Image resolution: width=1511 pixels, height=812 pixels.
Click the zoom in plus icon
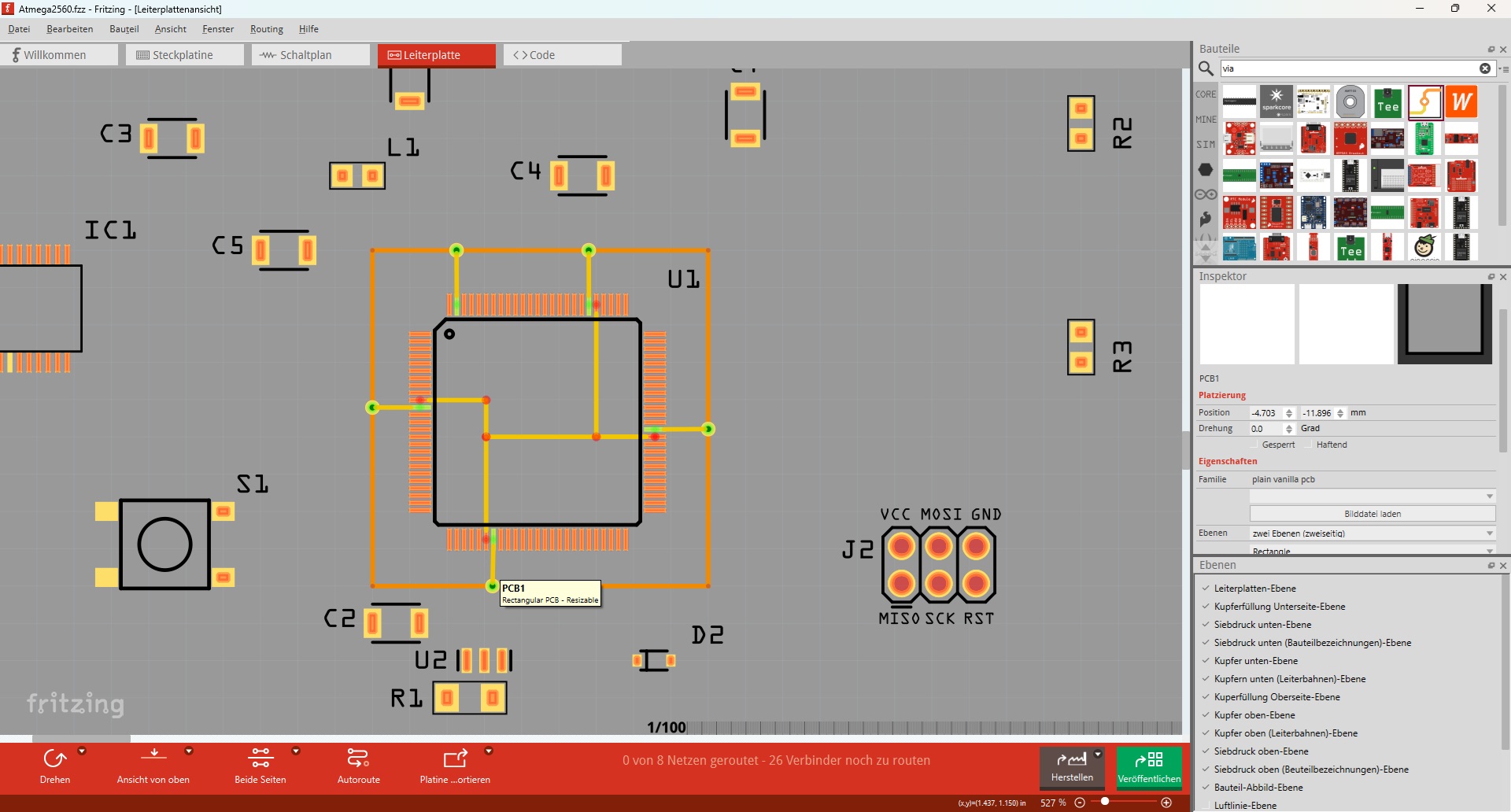[1166, 803]
